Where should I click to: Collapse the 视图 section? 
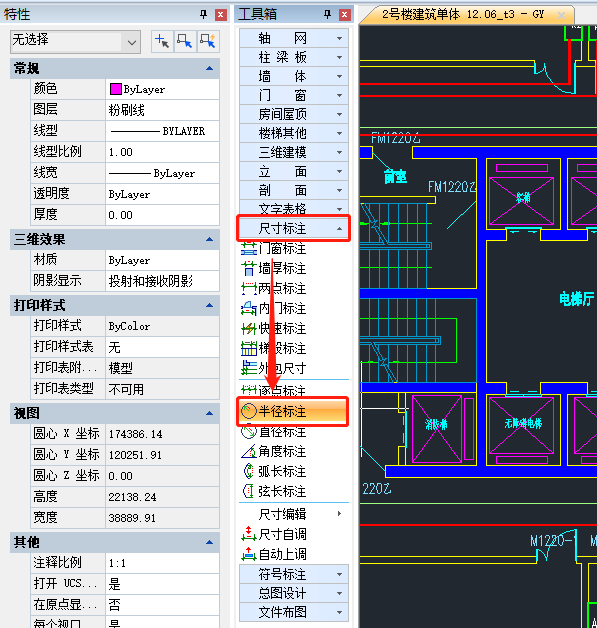point(209,413)
